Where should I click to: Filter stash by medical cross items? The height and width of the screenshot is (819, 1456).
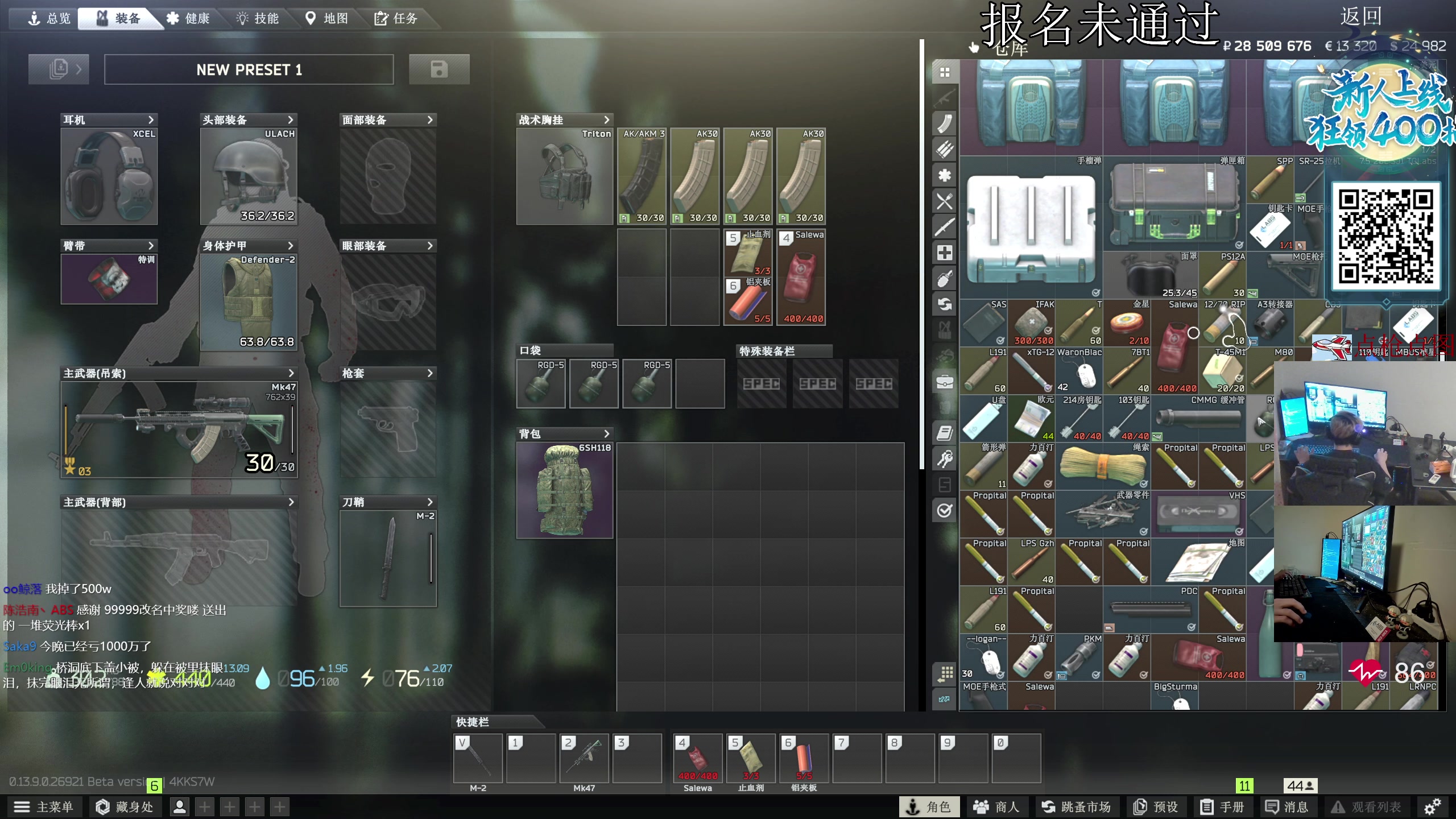point(945,253)
